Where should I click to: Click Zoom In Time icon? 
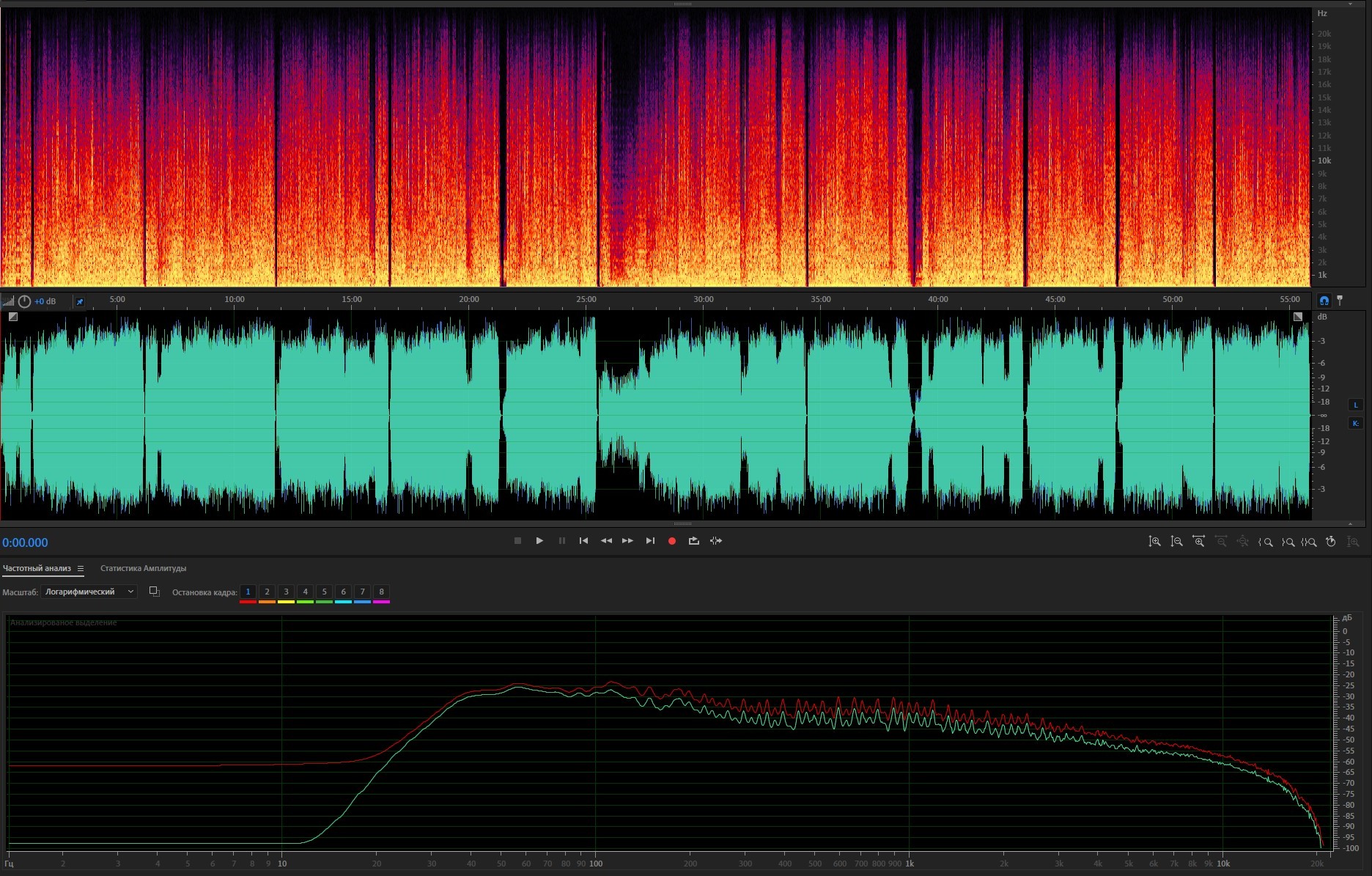point(1198,542)
